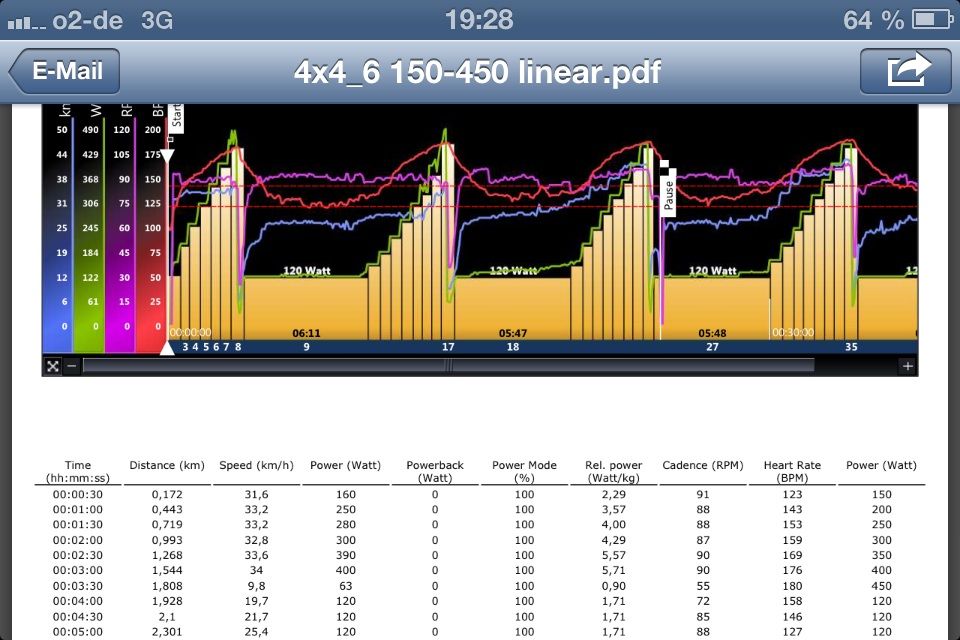Image resolution: width=960 pixels, height=640 pixels.
Task: Tap the battery icon in status bar
Action: point(932,20)
